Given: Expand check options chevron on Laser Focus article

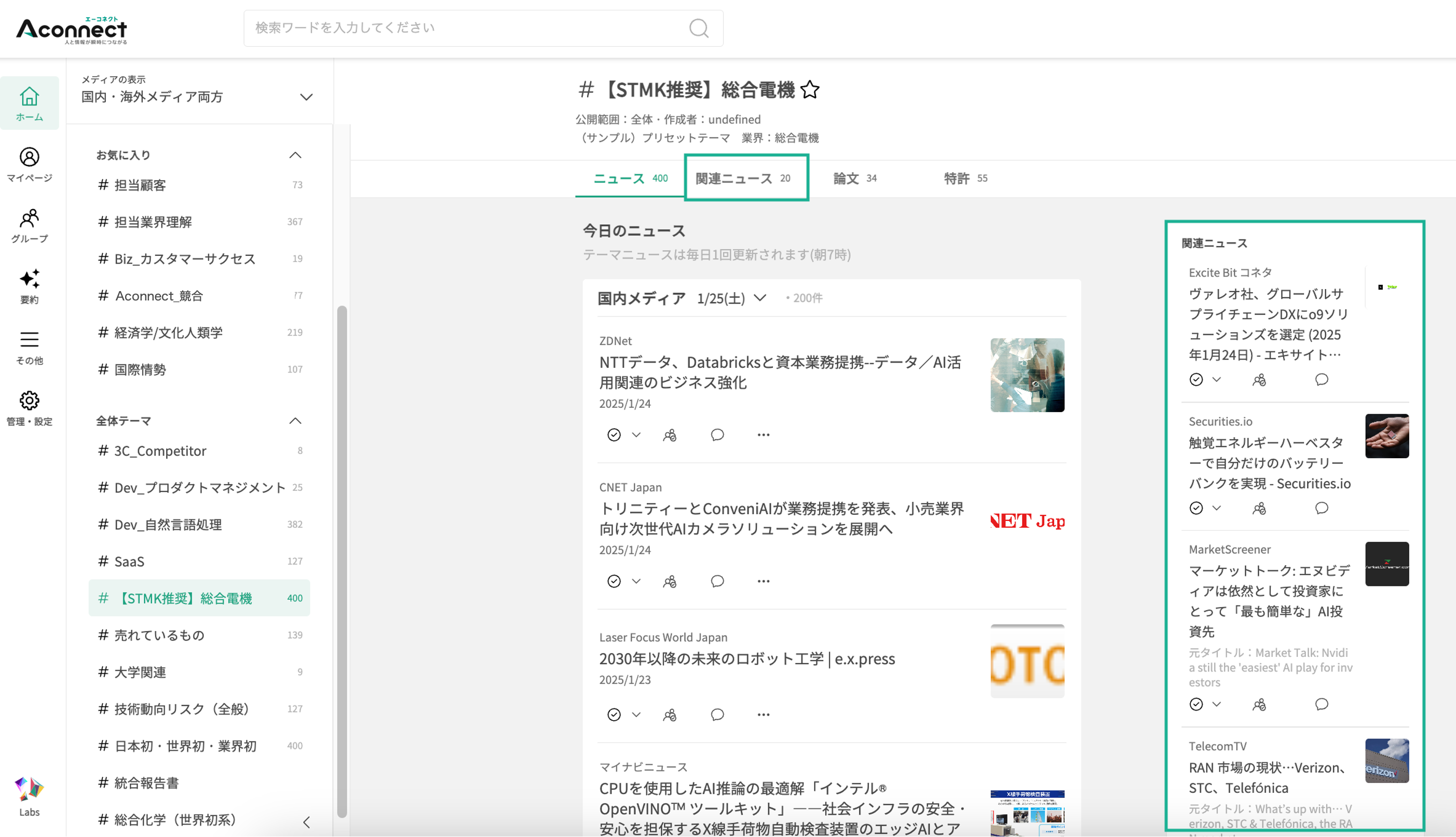Looking at the screenshot, I should pos(636,715).
